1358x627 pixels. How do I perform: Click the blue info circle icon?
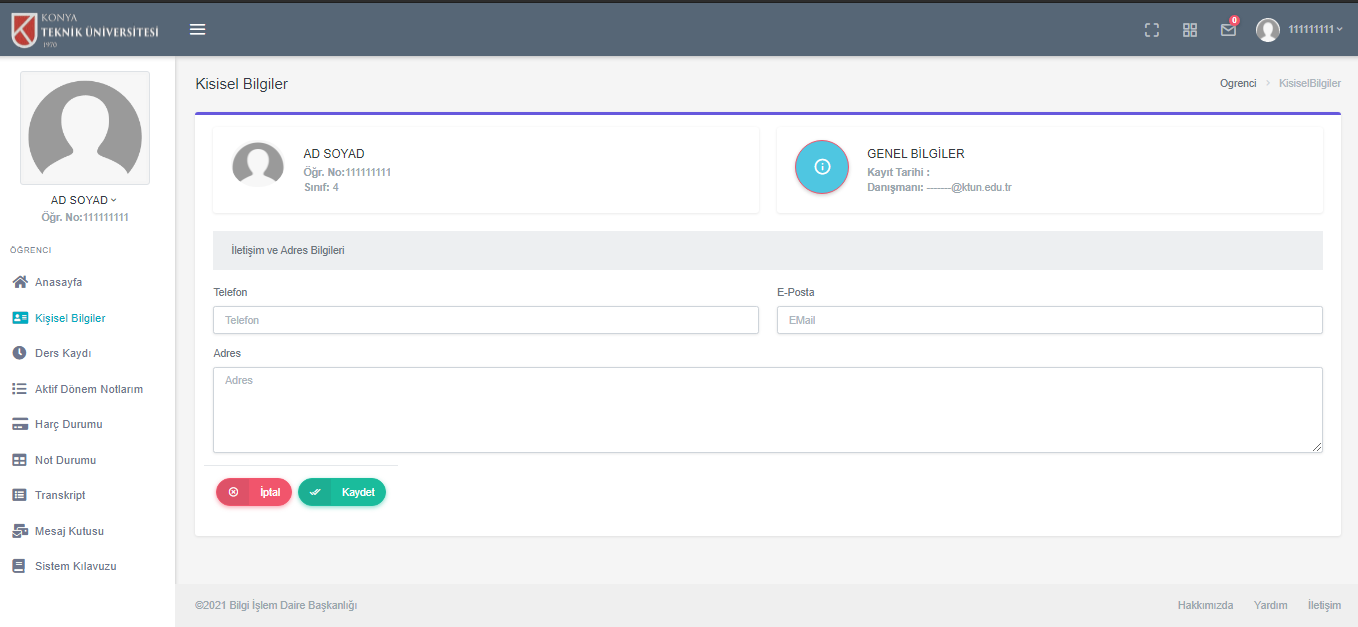(822, 167)
